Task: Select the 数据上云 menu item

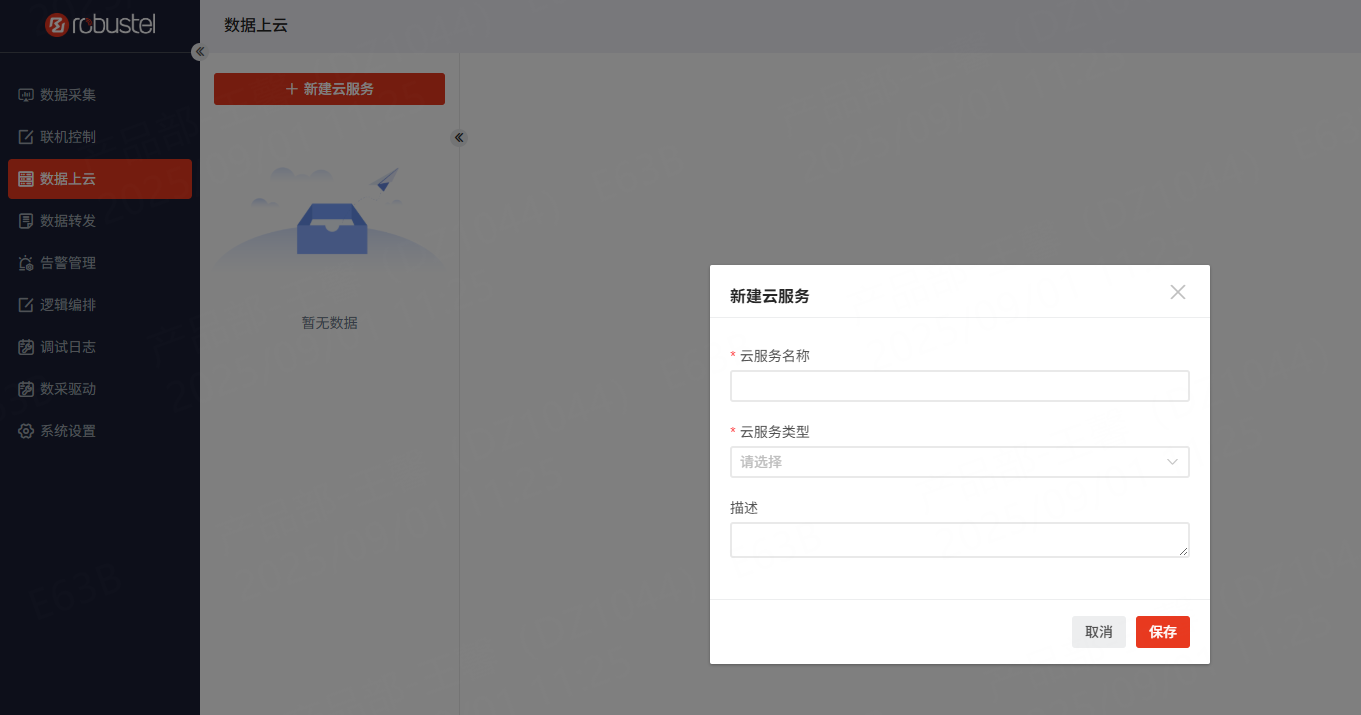Action: click(100, 179)
